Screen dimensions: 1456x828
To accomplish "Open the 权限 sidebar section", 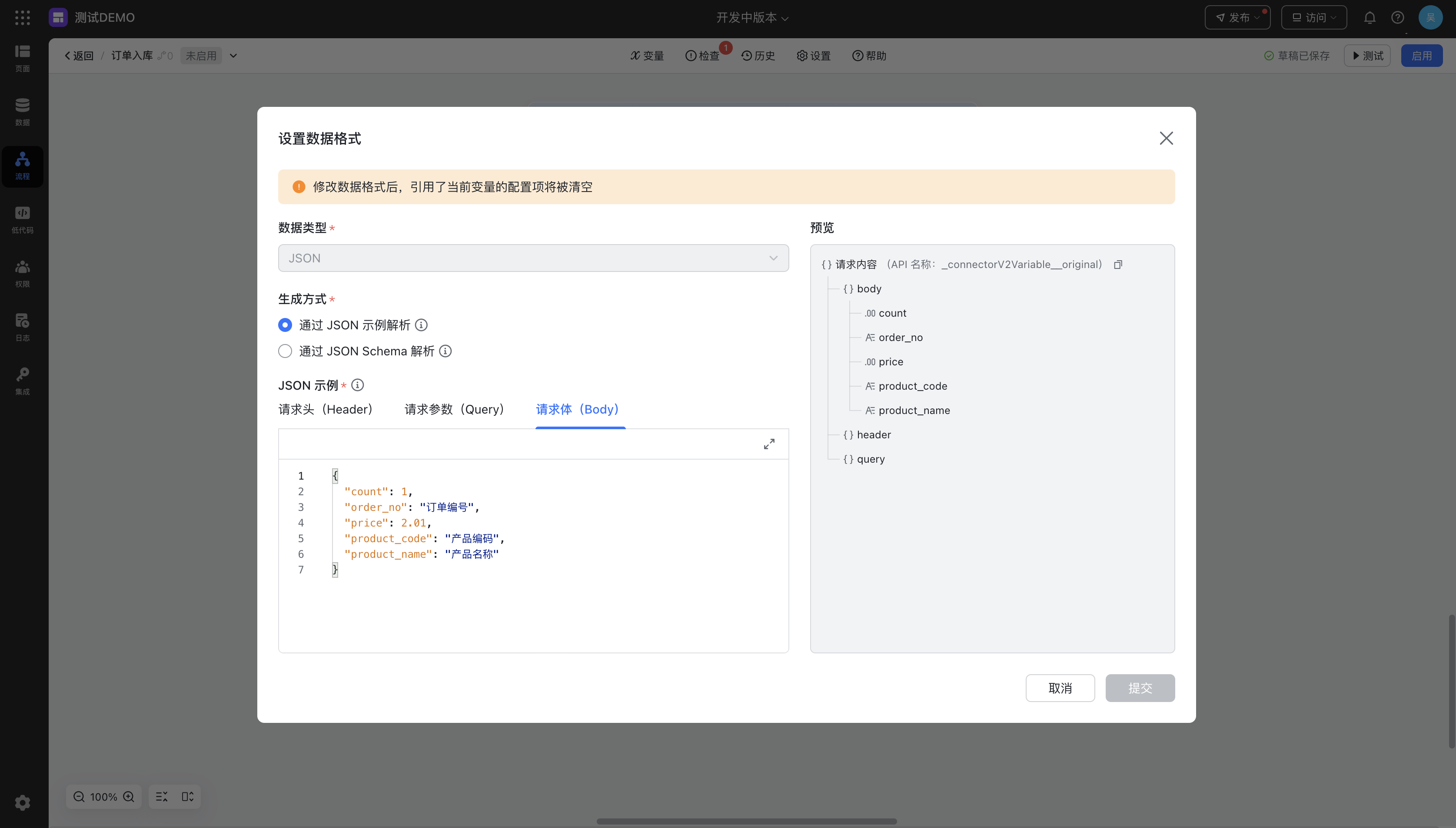I will [x=22, y=274].
